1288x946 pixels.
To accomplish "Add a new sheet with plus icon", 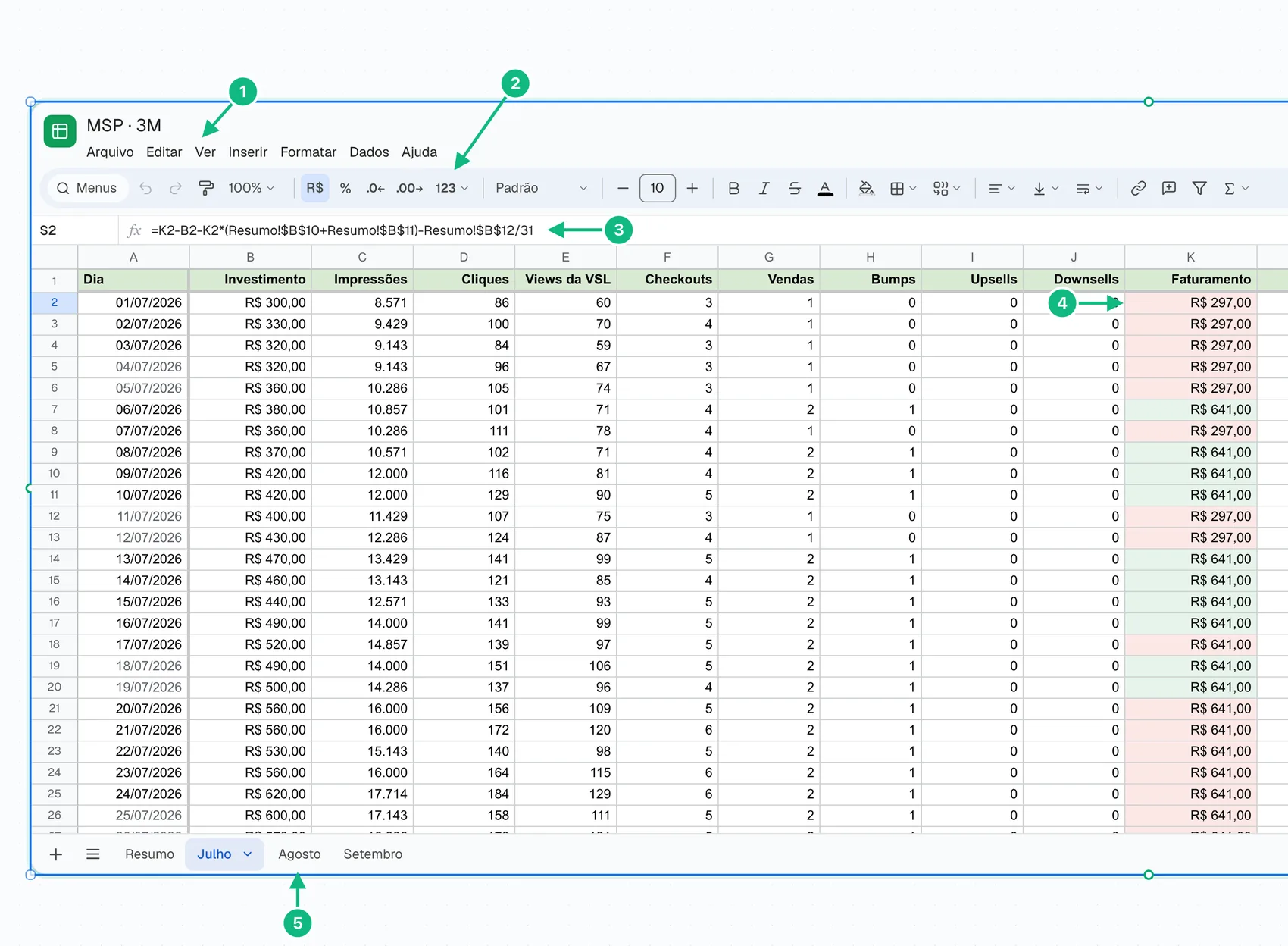I will (x=56, y=854).
